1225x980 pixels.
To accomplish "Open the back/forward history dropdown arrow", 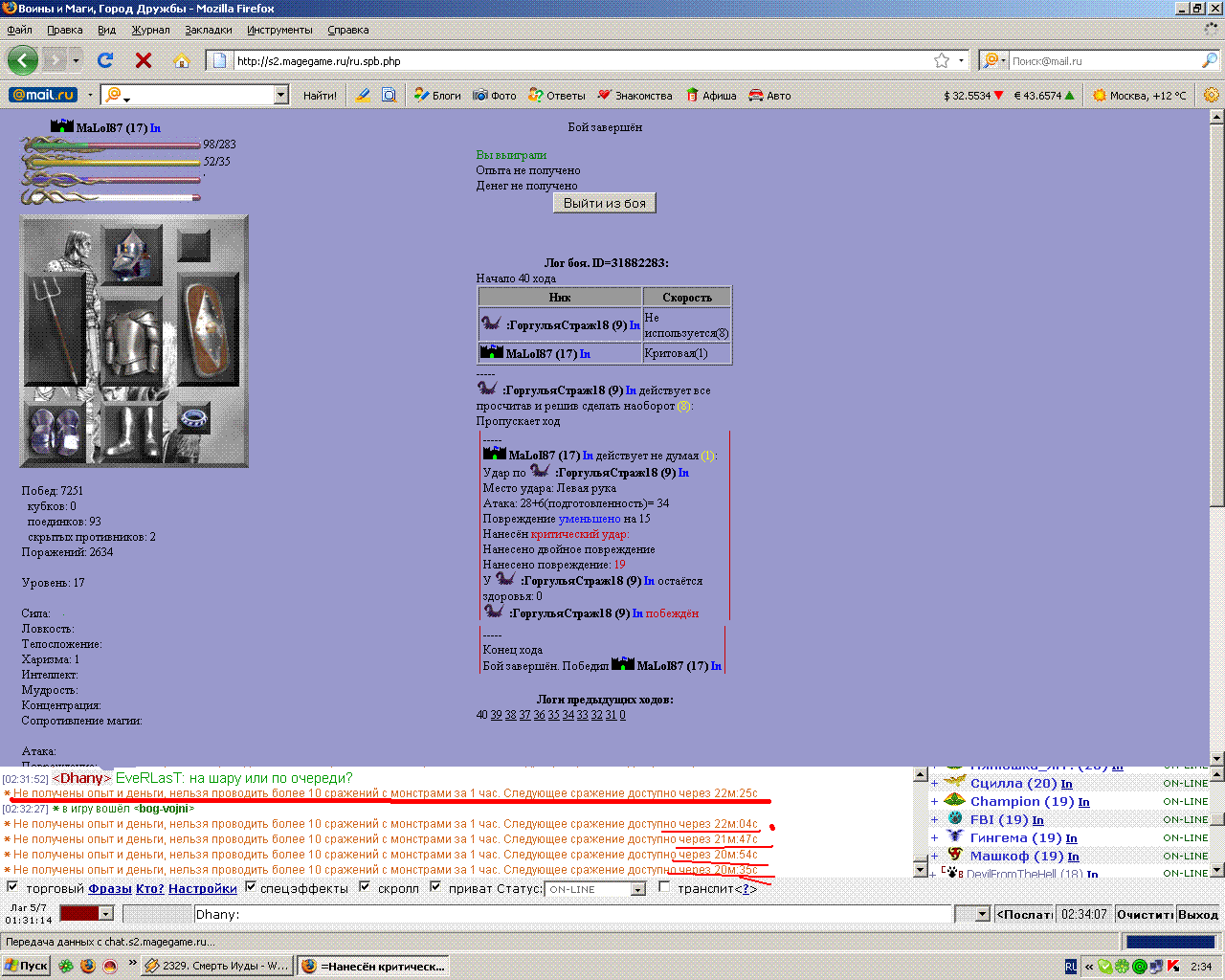I will coord(77,60).
